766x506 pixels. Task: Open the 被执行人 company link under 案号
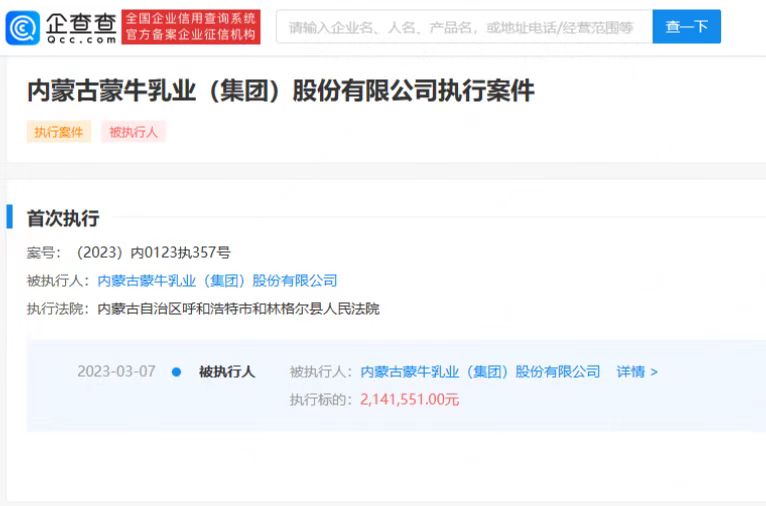coord(217,281)
